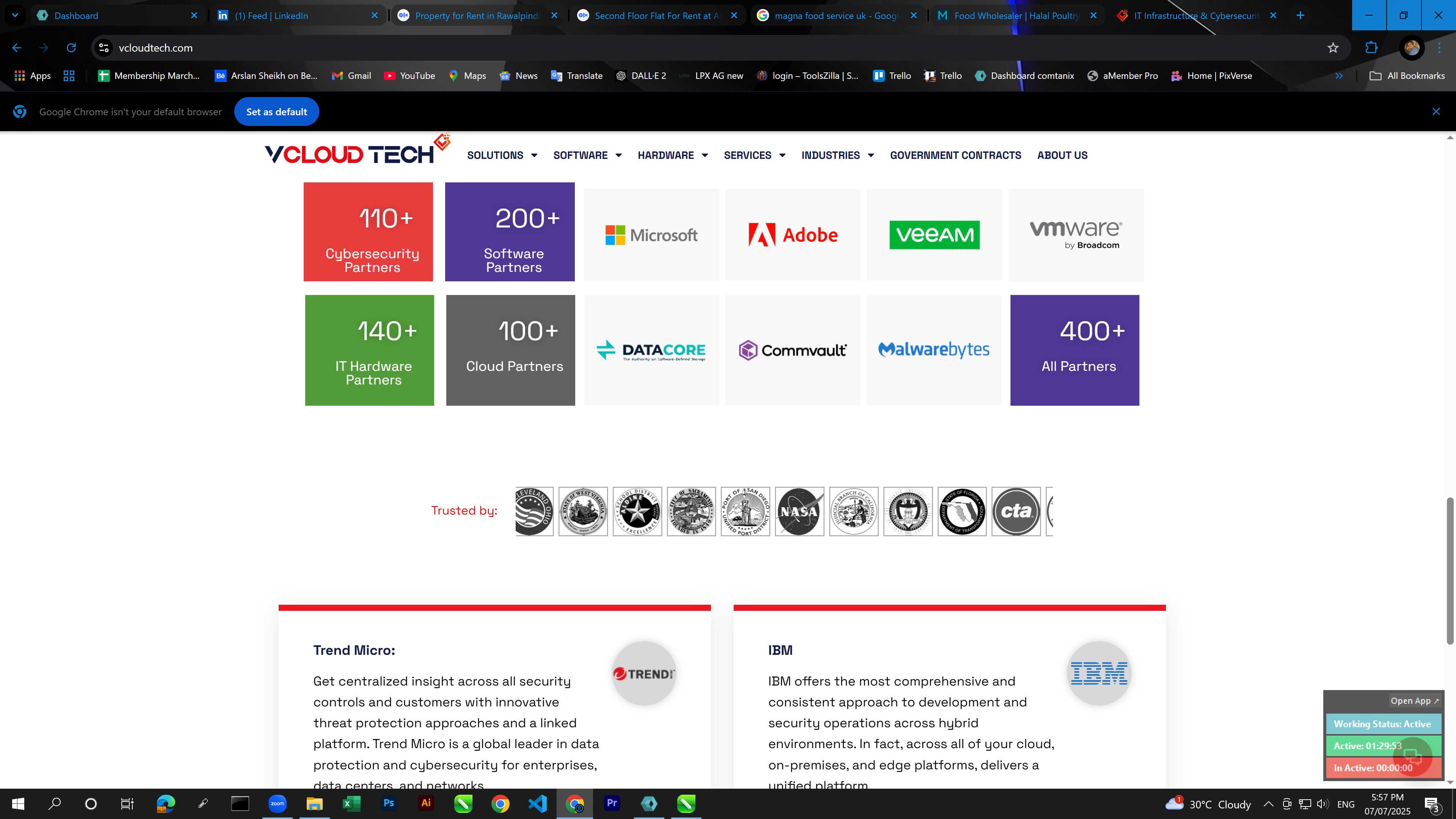Launch Zoom from the taskbar
The height and width of the screenshot is (819, 1456).
[x=278, y=803]
